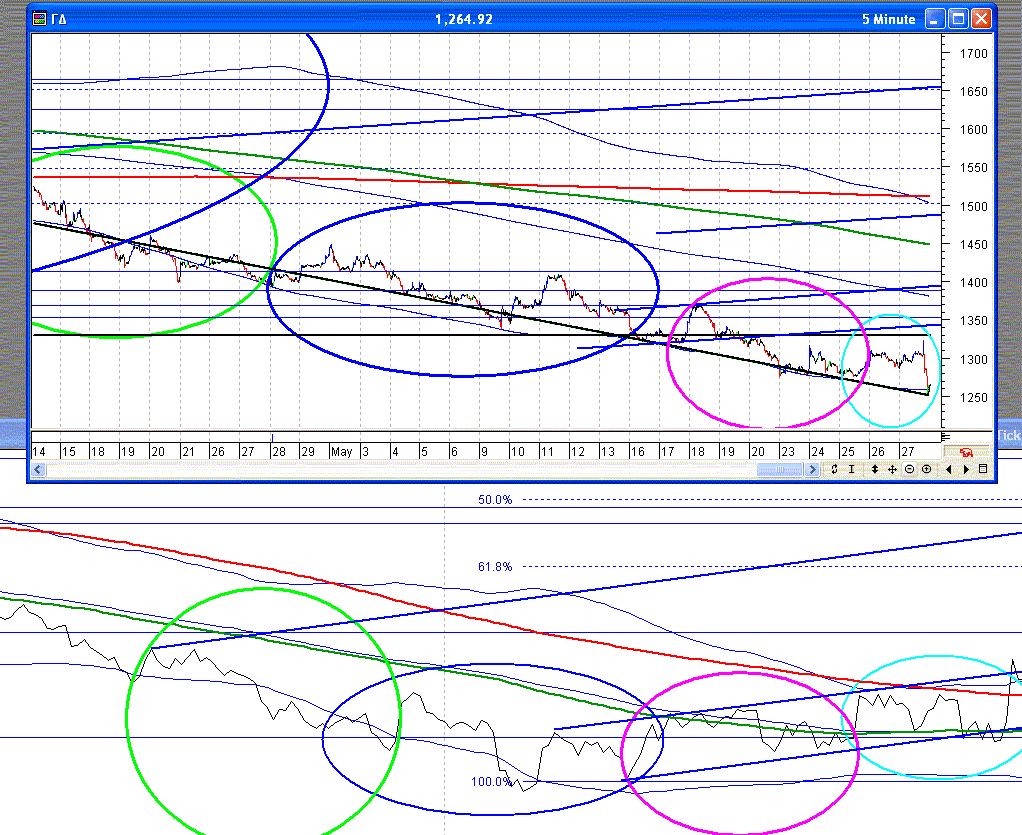Click the red bear icon
This screenshot has height=835, width=1022.
coord(967,453)
